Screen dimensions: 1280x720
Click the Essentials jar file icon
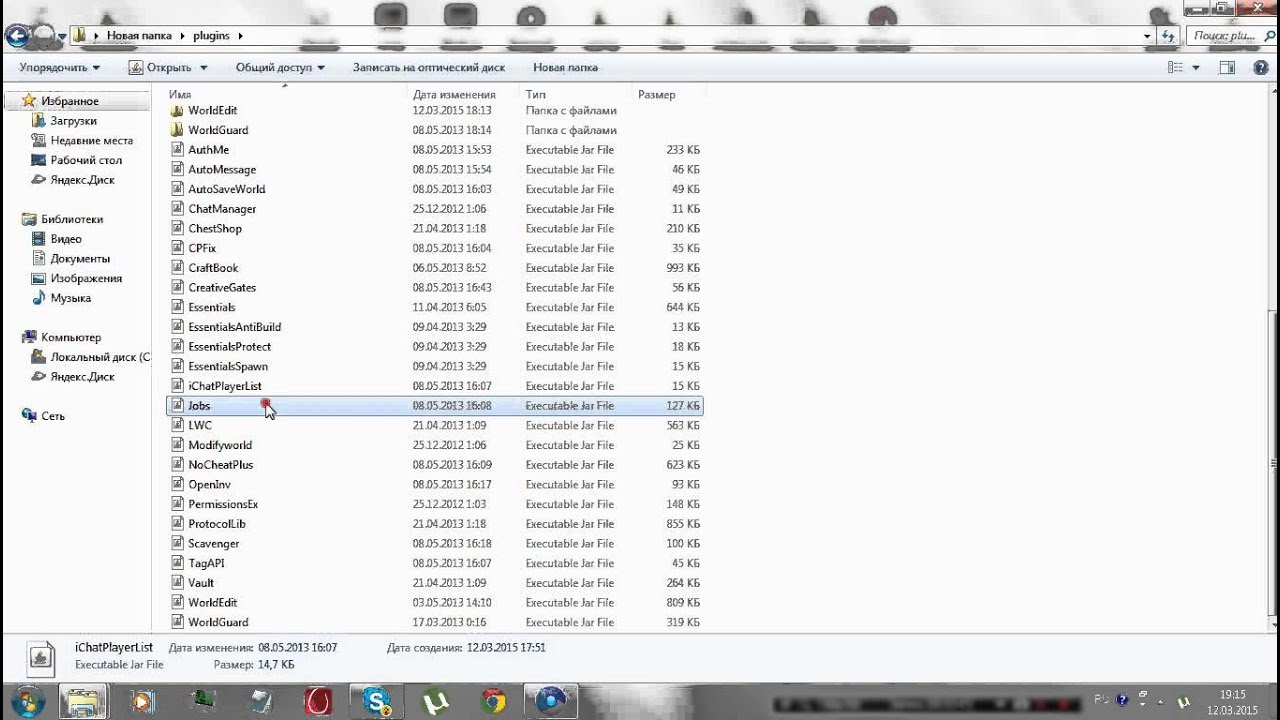(177, 307)
